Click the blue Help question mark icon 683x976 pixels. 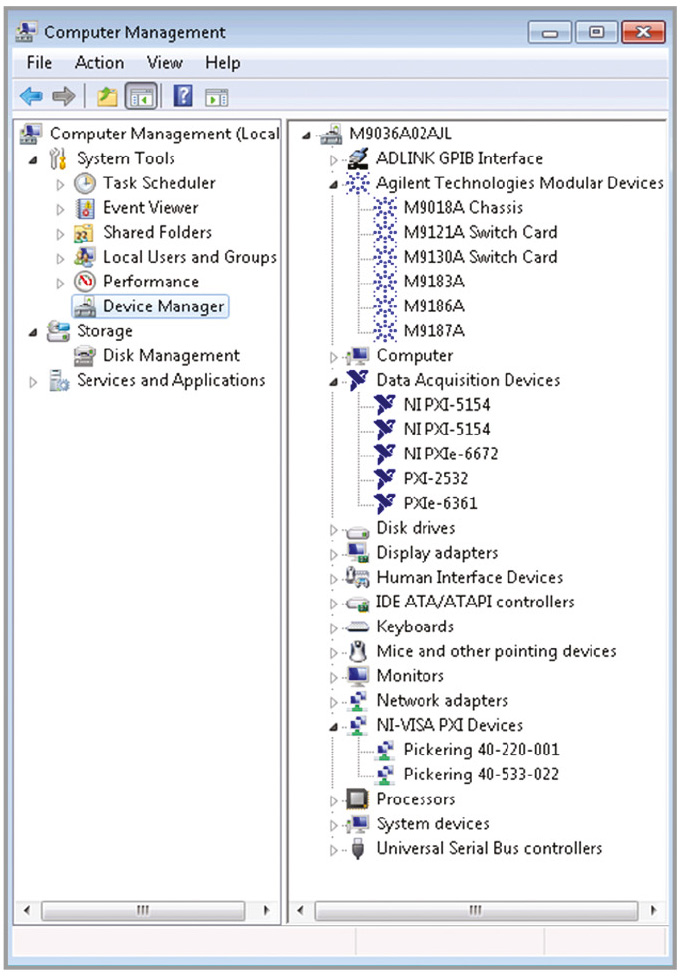[183, 96]
